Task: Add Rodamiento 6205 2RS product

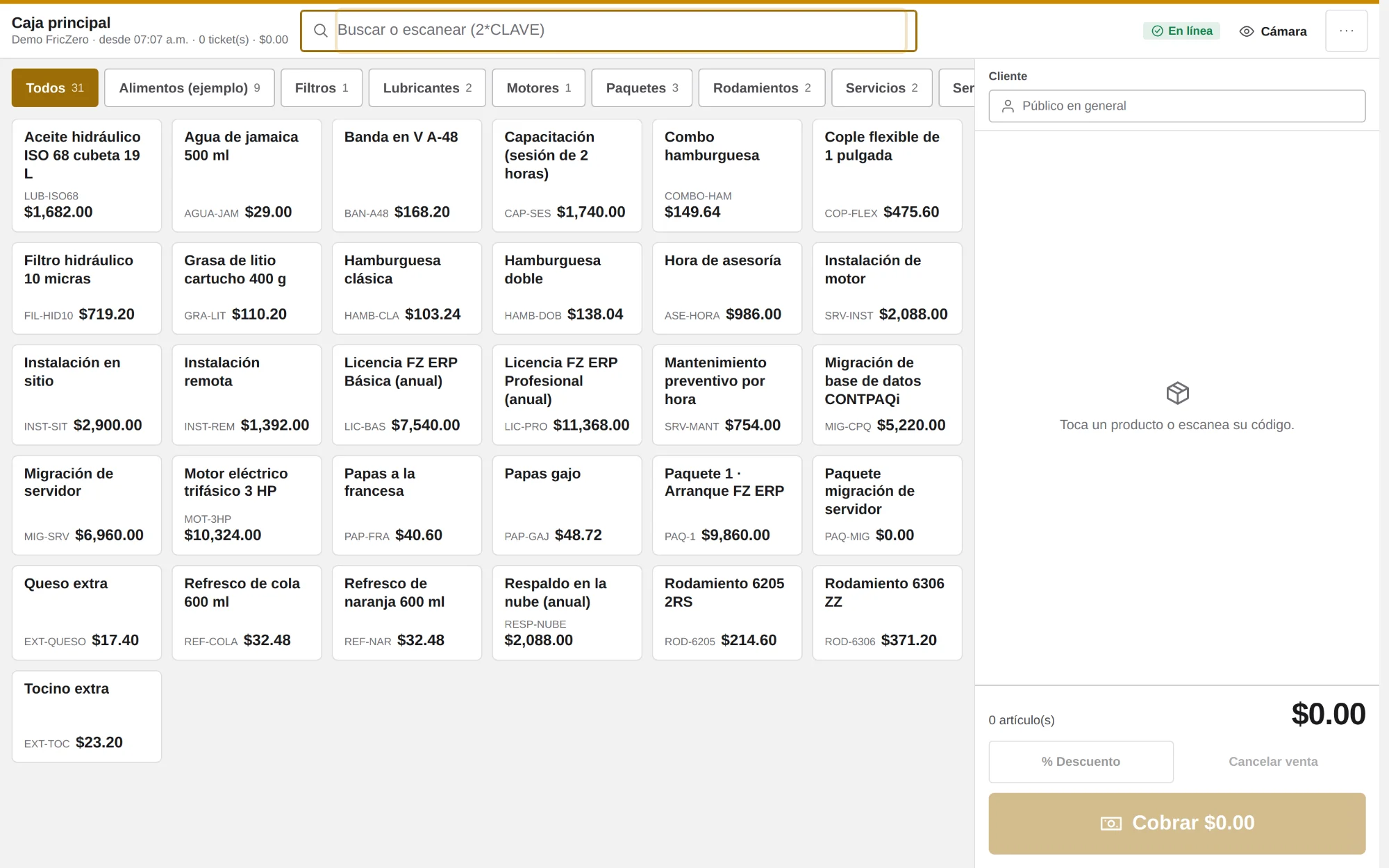Action: coord(727,612)
